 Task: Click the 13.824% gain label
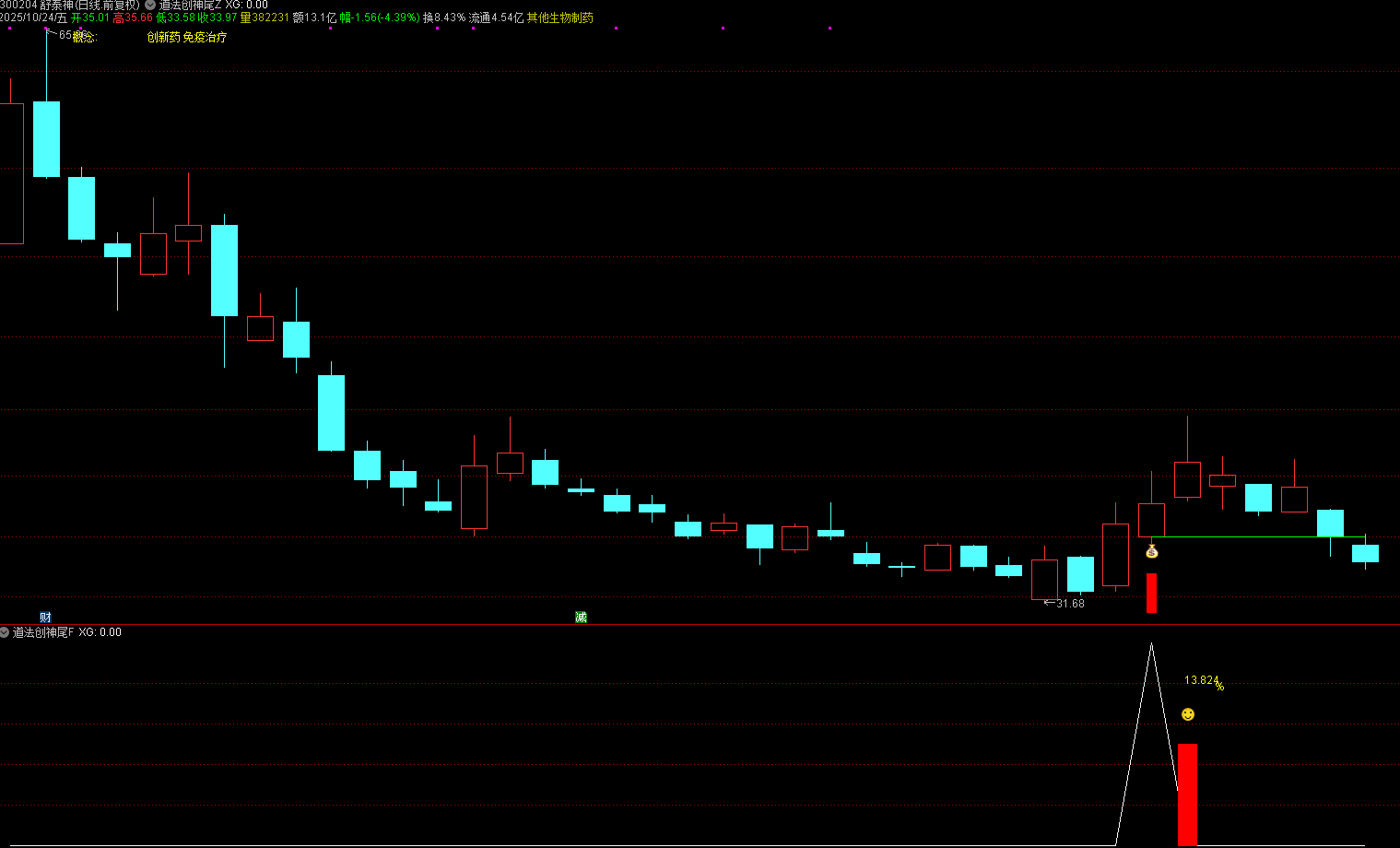(x=1203, y=681)
